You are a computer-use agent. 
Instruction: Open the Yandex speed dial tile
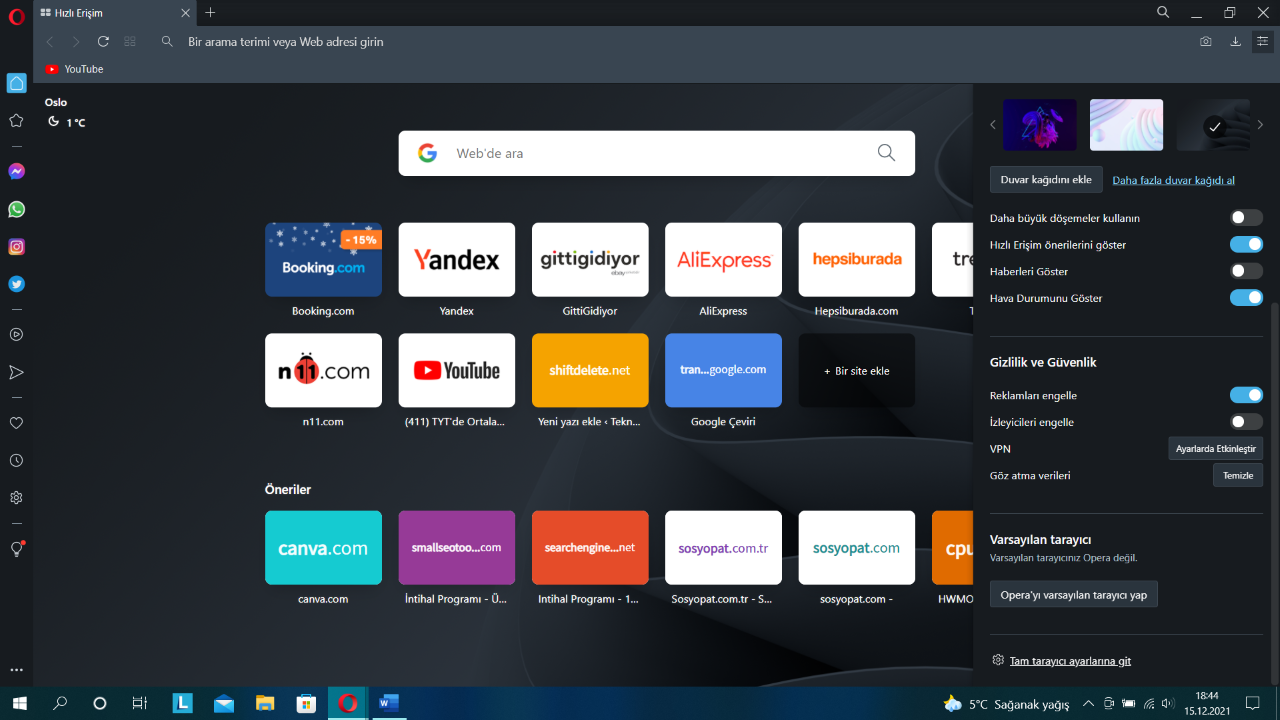point(456,259)
